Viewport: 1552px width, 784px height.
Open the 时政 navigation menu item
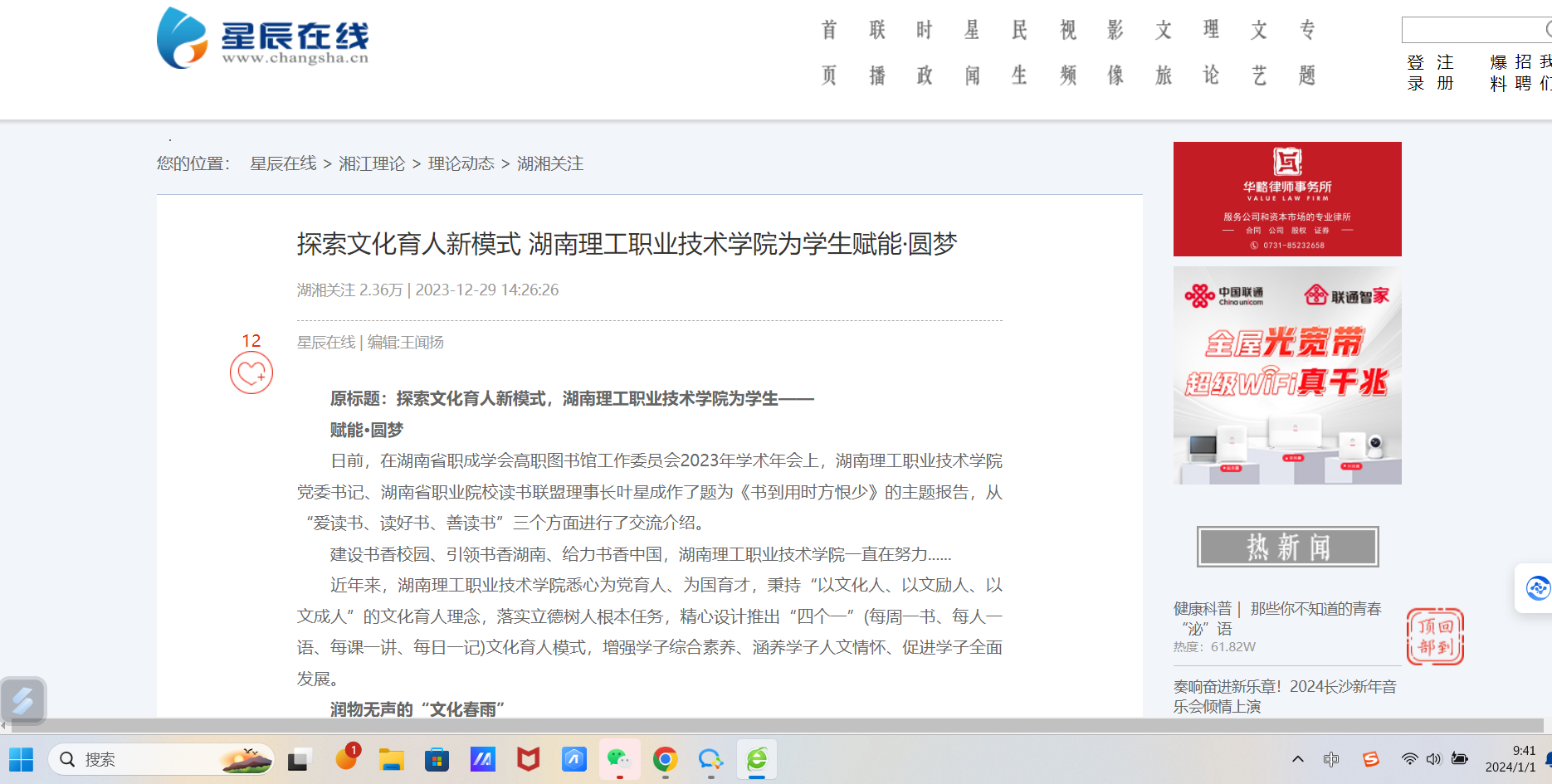click(x=925, y=53)
